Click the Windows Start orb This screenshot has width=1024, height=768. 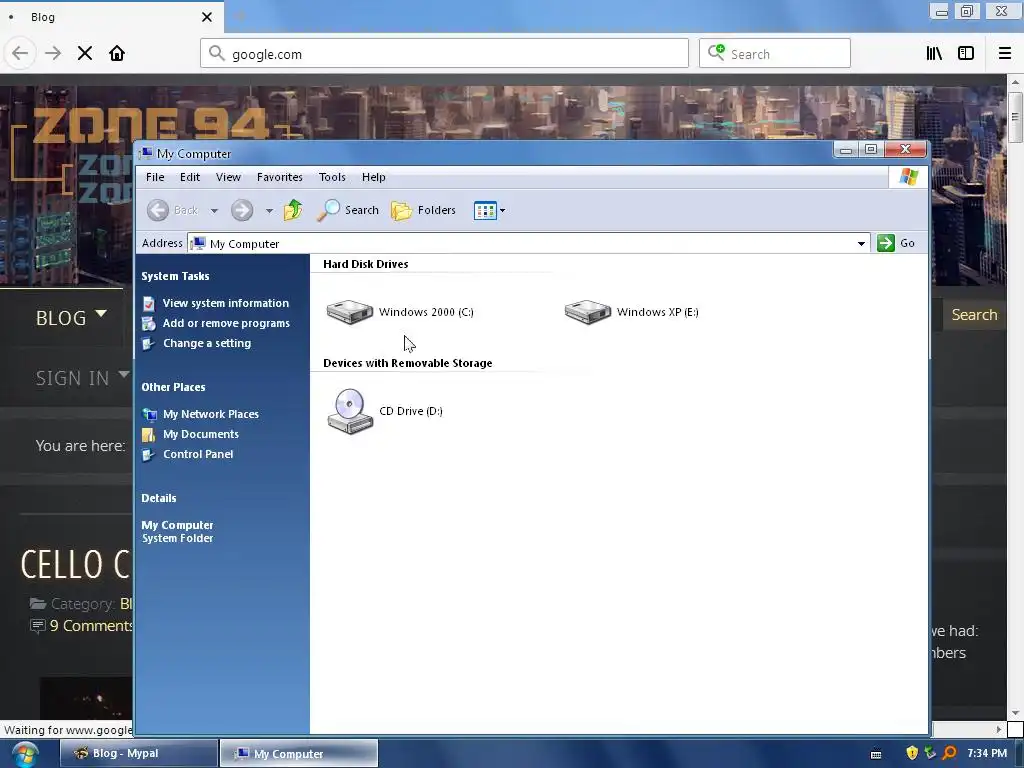[25, 754]
